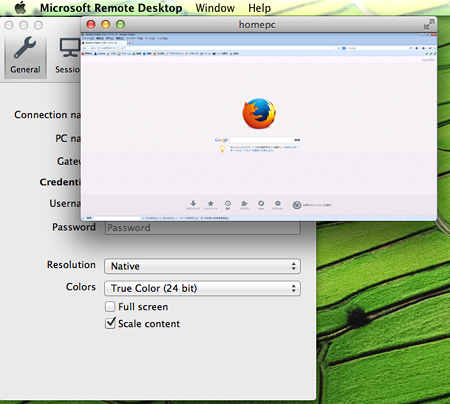Click the homepc window title bar
This screenshot has width=450, height=404.
pos(259,24)
